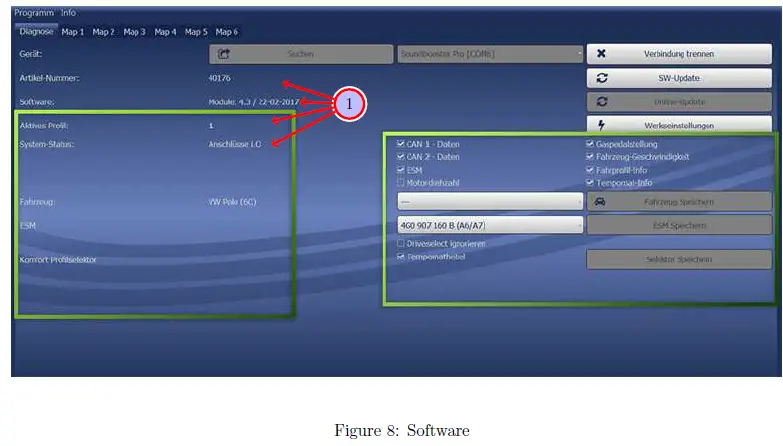This screenshot has width=783, height=446.
Task: Click the Gerät label
Action: 30,54
